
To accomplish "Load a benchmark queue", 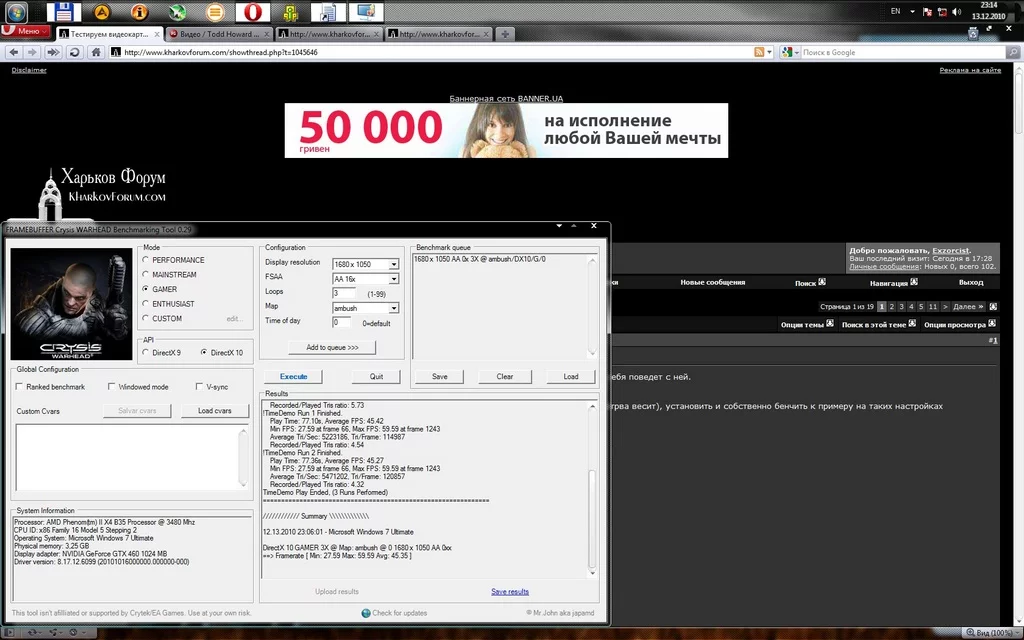I will click(x=571, y=376).
